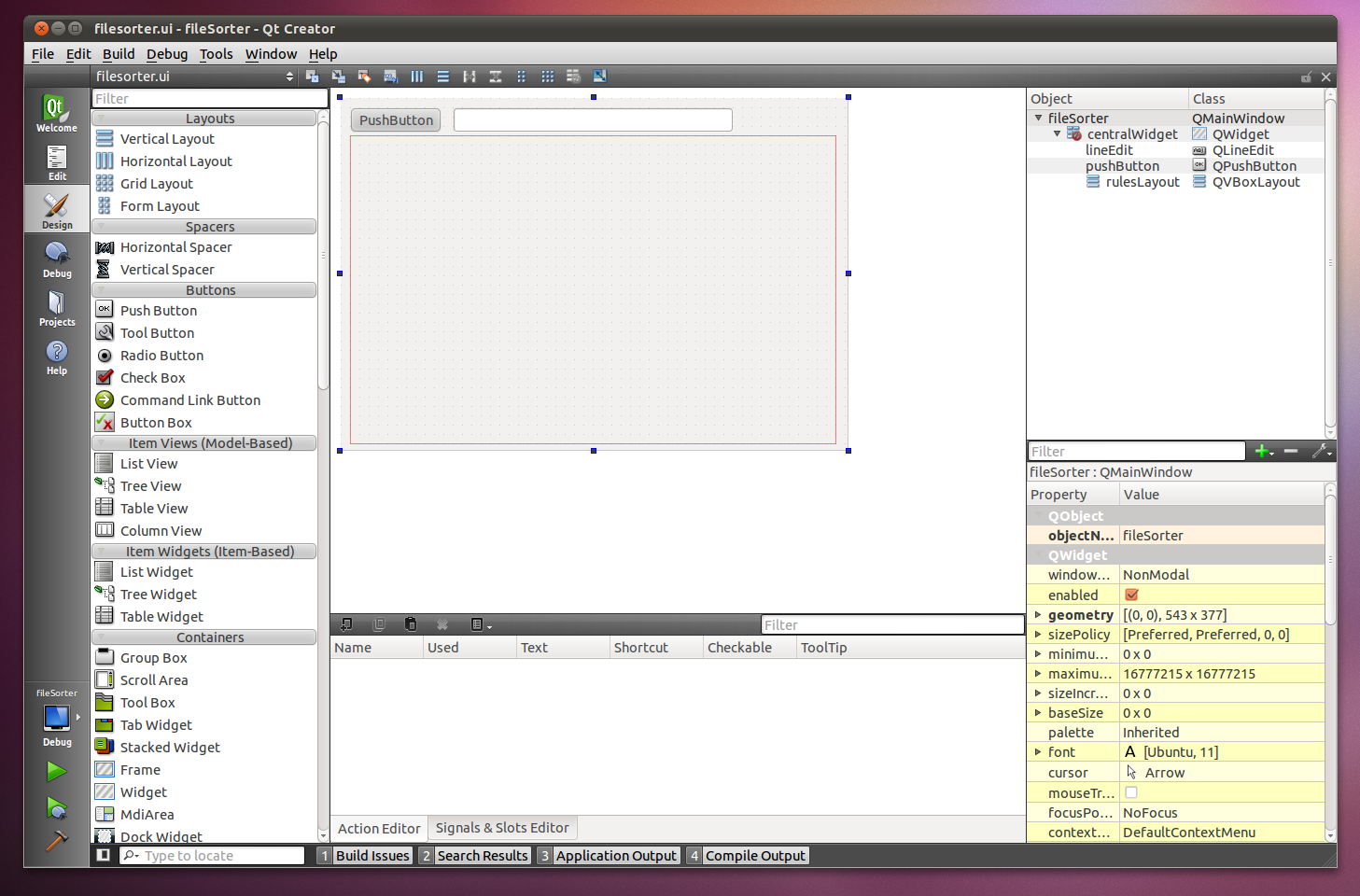The height and width of the screenshot is (896, 1360).
Task: Switch to Signals & Slots Editor tab
Action: (502, 828)
